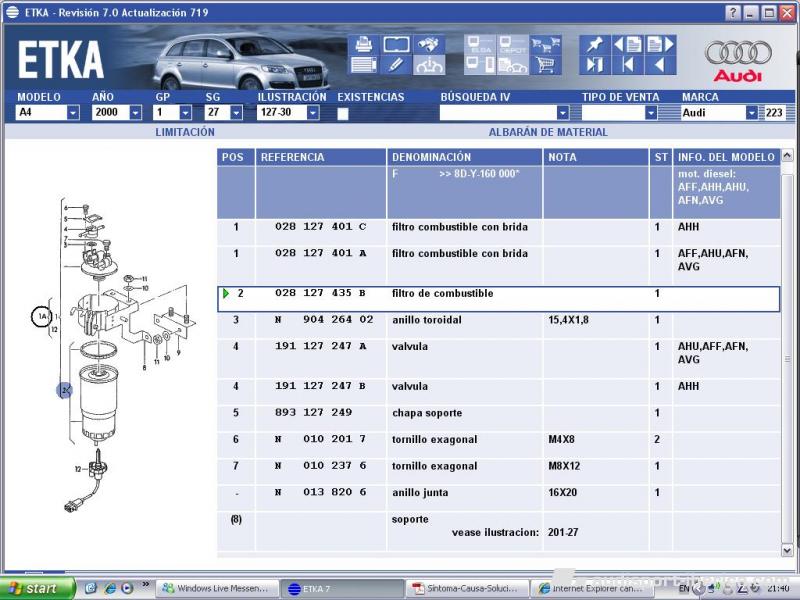
Task: Click the multiple shopping carts icon
Action: (545, 44)
